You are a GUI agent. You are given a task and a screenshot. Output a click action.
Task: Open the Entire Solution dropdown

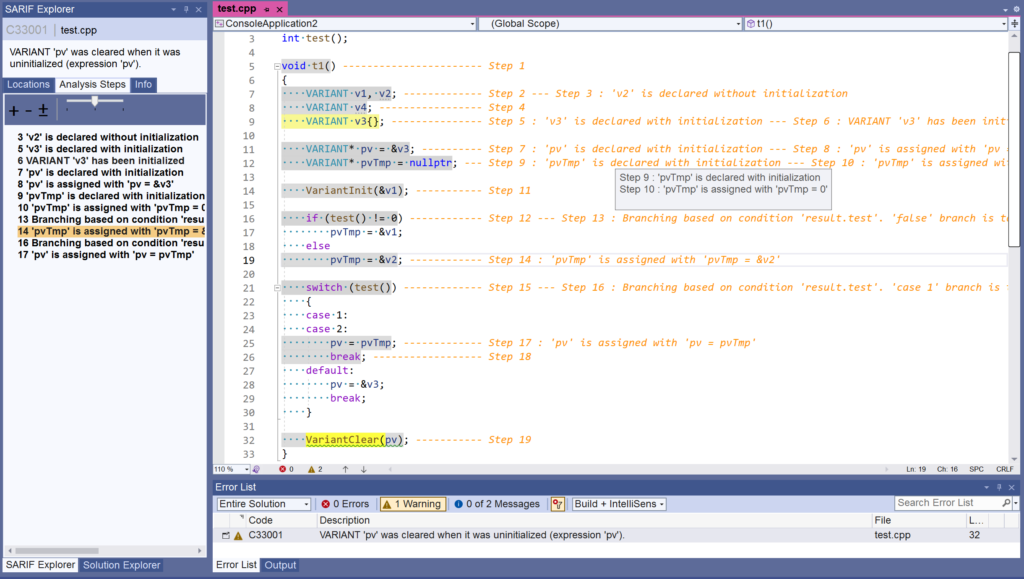click(x=263, y=503)
